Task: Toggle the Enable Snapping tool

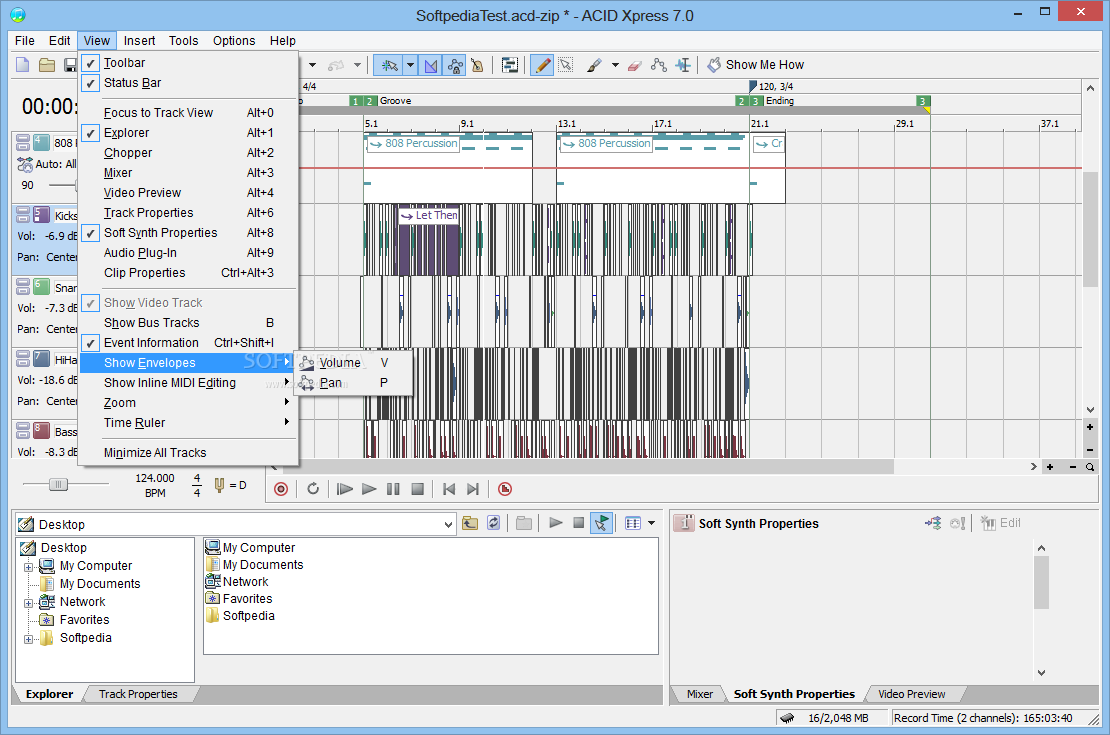Action: 389,65
